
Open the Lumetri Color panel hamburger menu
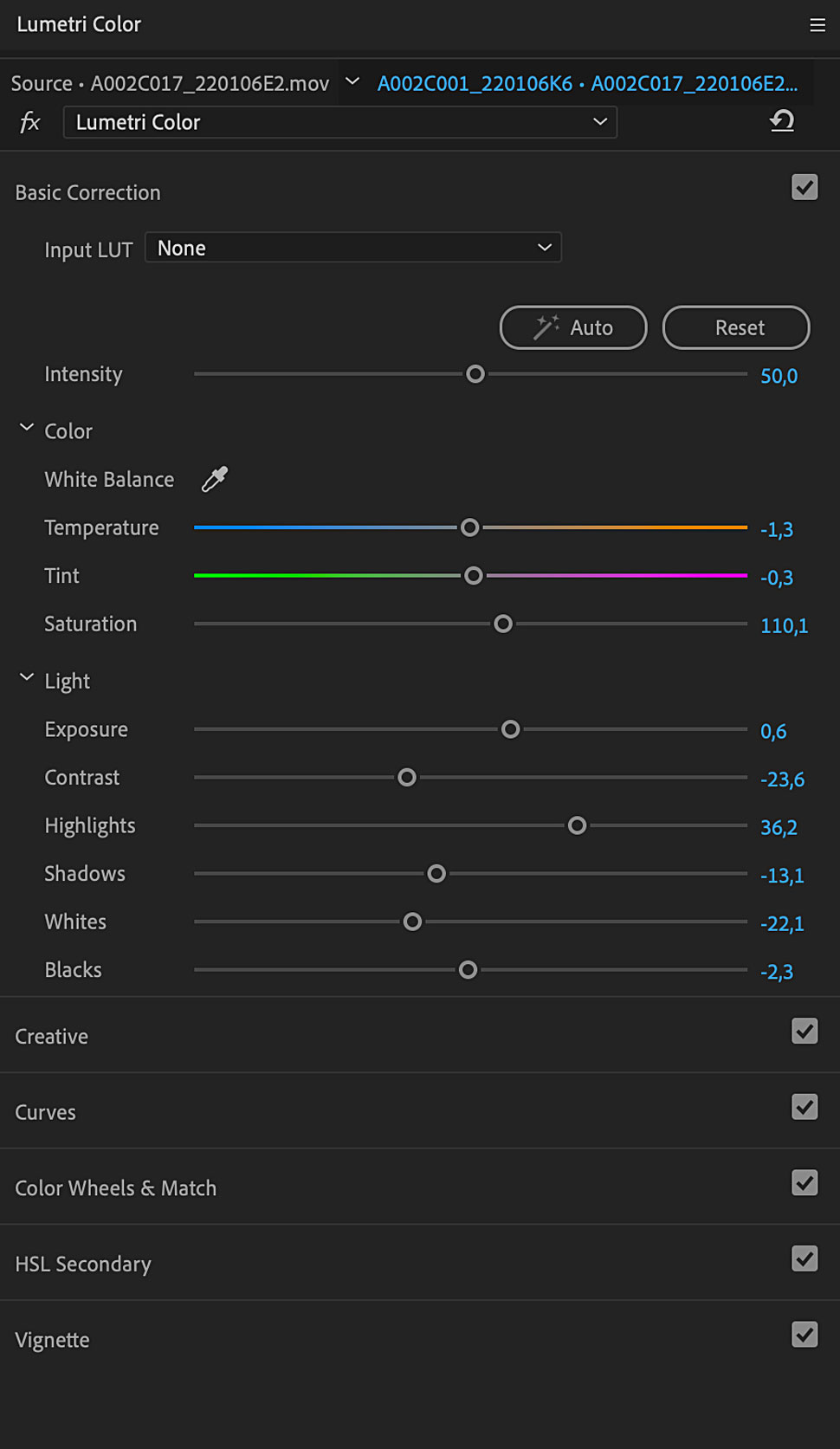pyautogui.click(x=817, y=25)
